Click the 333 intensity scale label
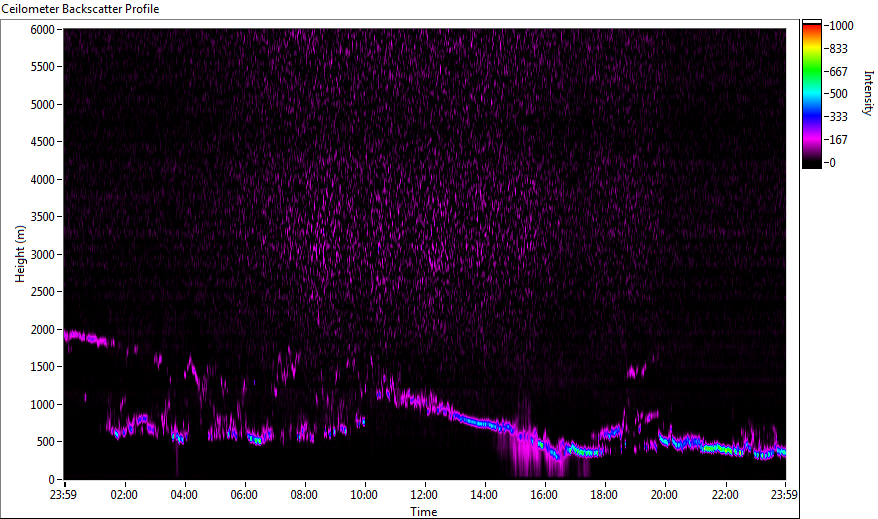 coord(838,117)
